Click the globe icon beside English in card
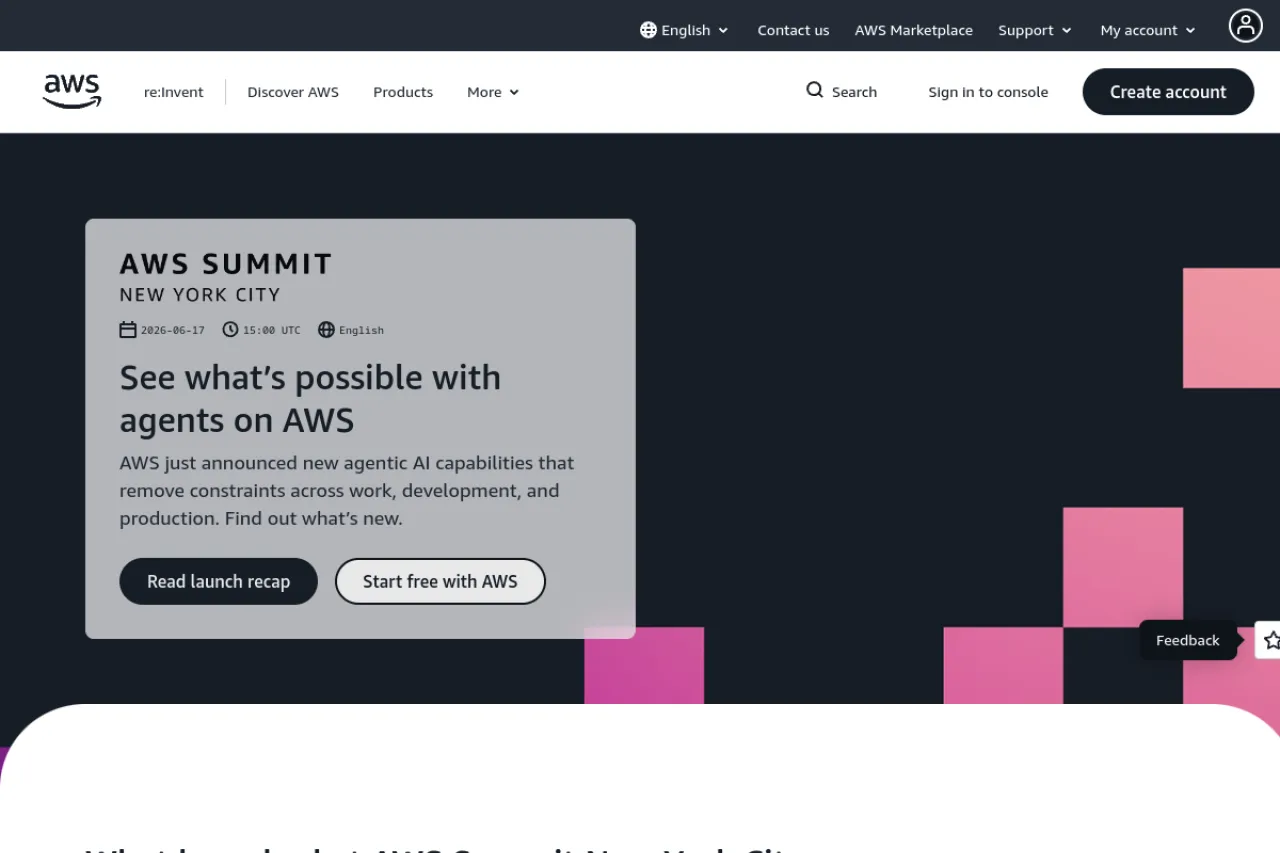This screenshot has width=1280, height=853. pyautogui.click(x=326, y=330)
